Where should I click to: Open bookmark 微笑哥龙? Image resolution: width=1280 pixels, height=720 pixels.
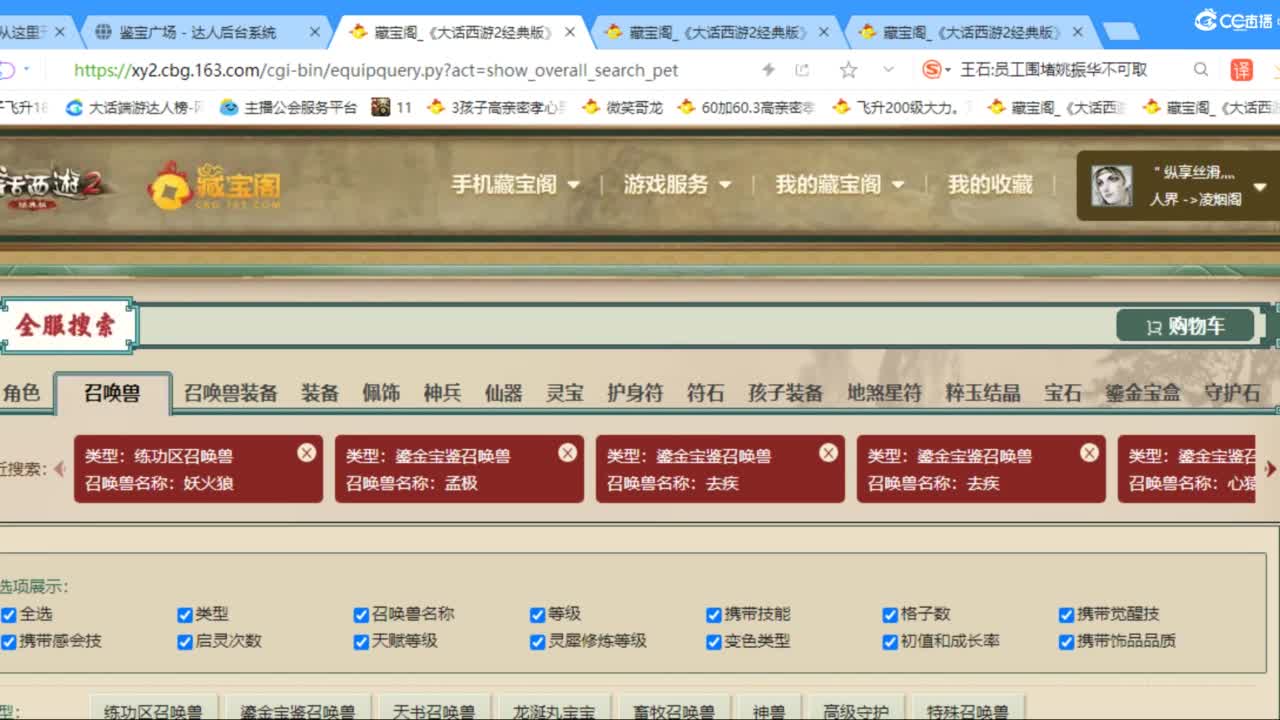click(623, 107)
